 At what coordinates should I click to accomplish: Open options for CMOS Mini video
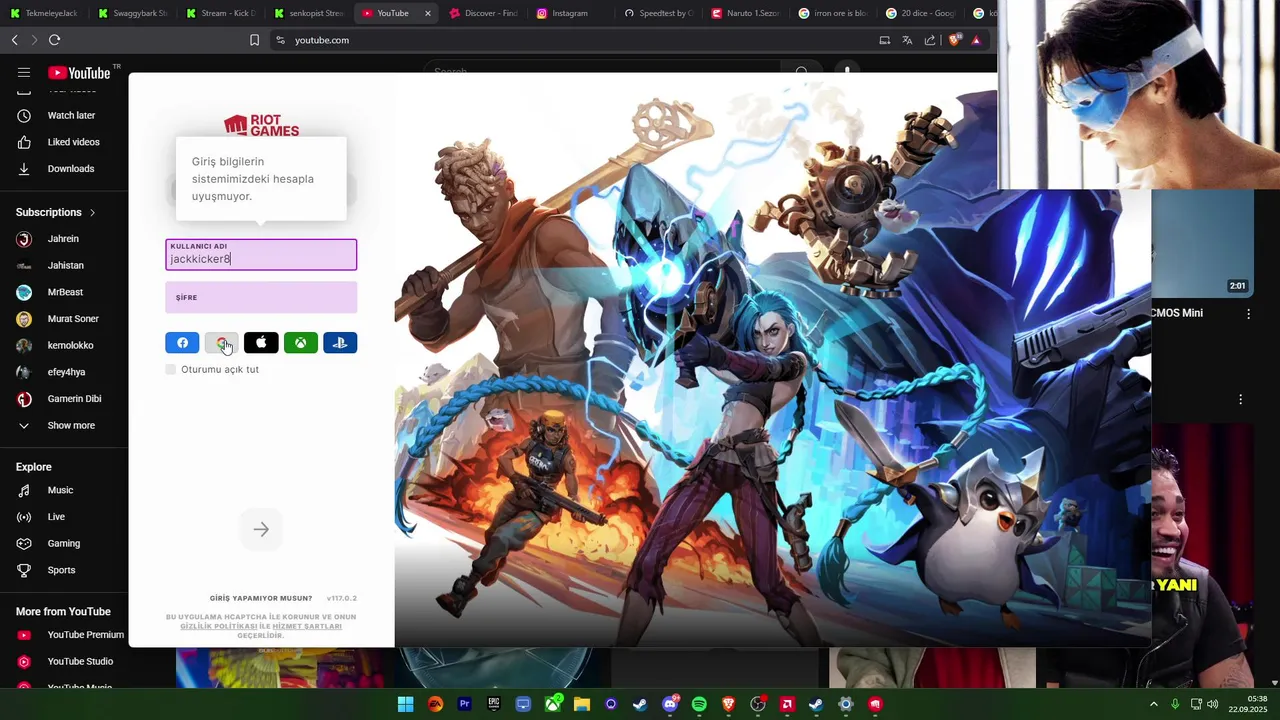[x=1248, y=314]
